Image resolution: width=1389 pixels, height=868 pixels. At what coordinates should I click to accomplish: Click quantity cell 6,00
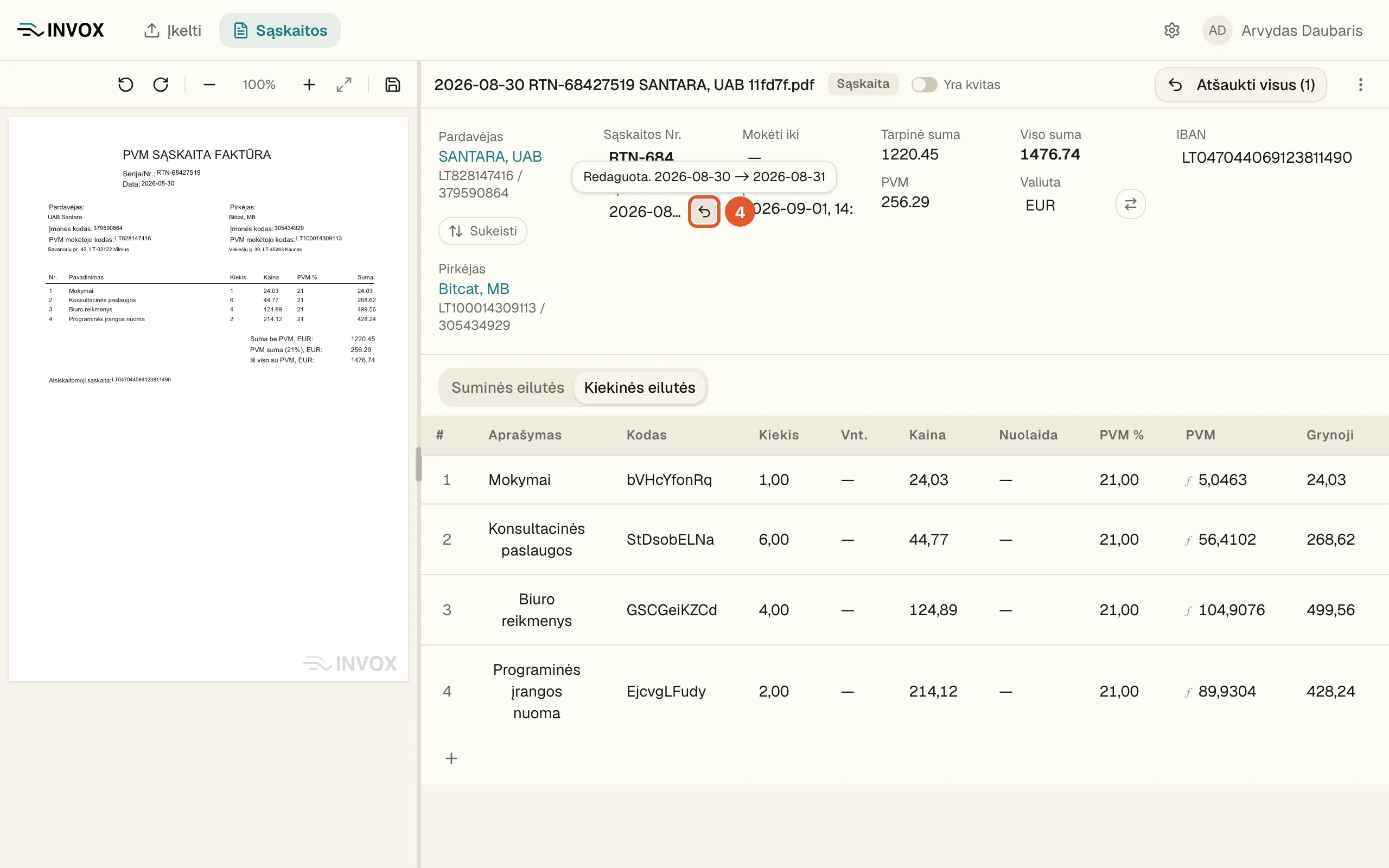[x=774, y=539]
